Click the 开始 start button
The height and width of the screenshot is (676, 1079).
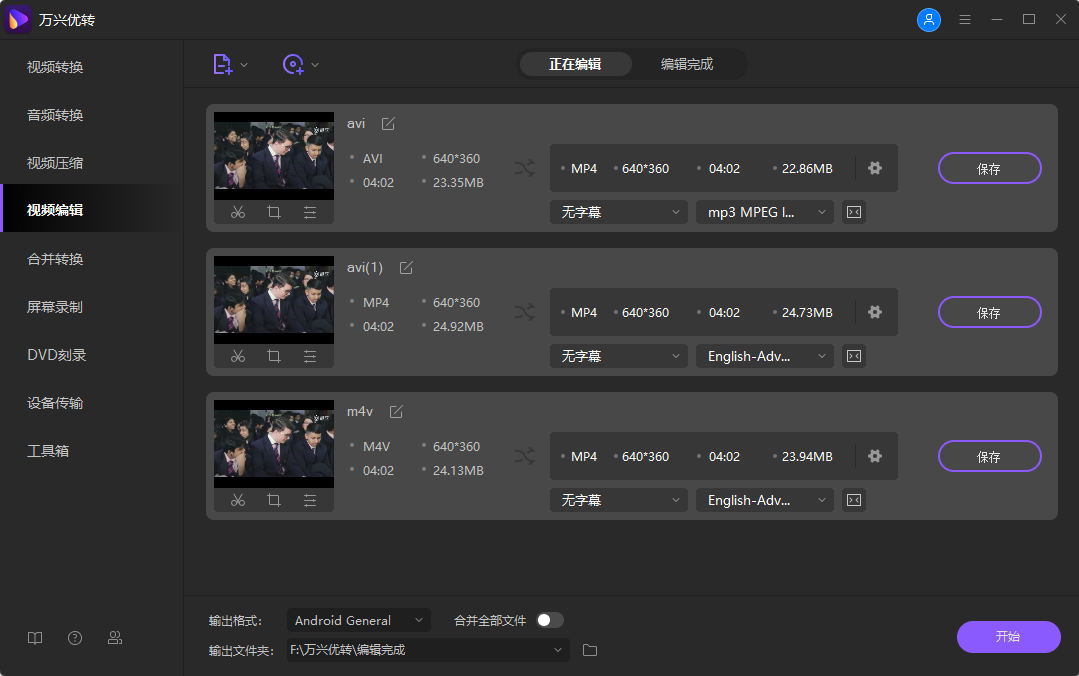[x=1008, y=637]
